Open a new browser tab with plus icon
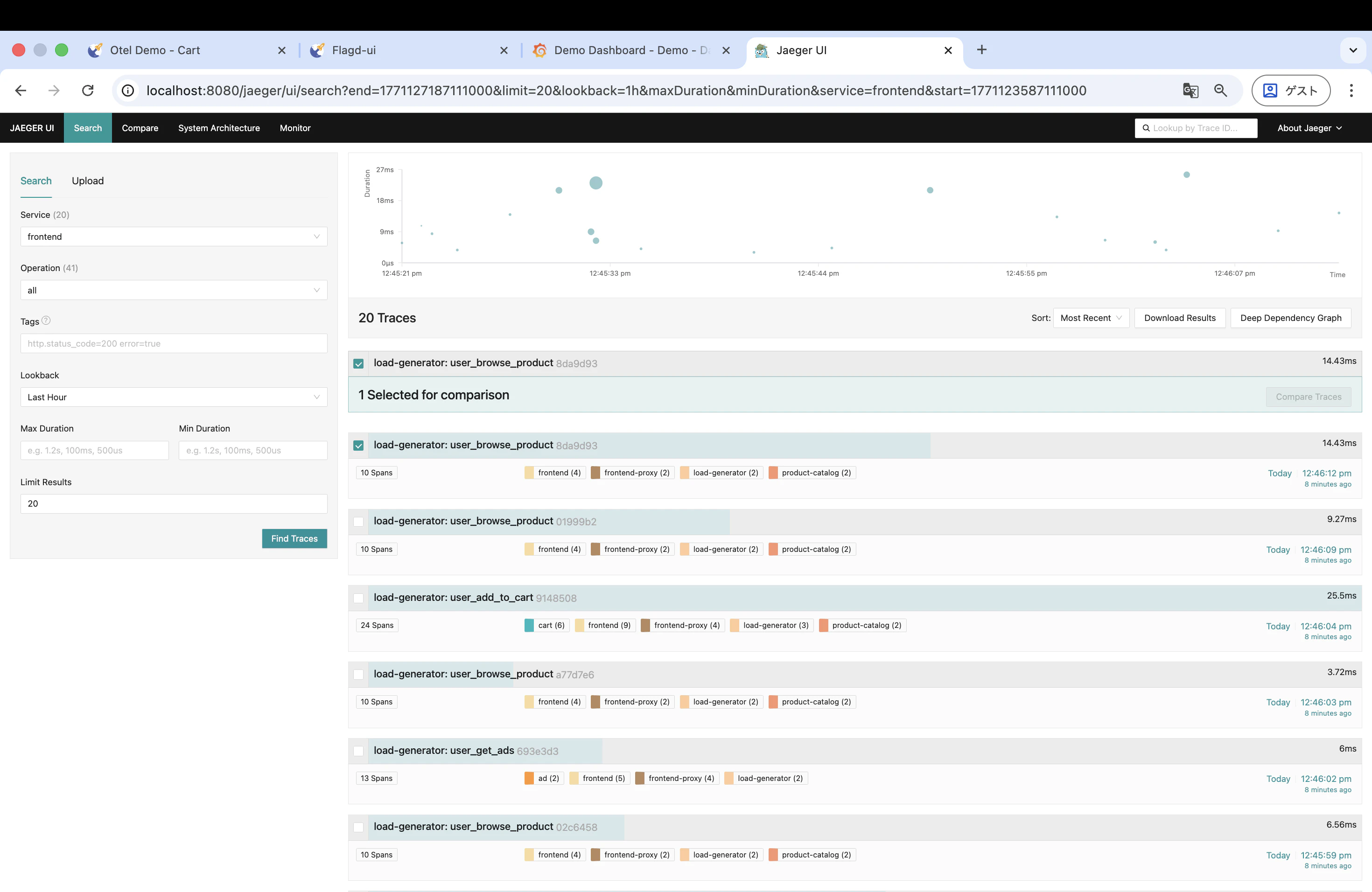The image size is (1372, 892). point(981,50)
